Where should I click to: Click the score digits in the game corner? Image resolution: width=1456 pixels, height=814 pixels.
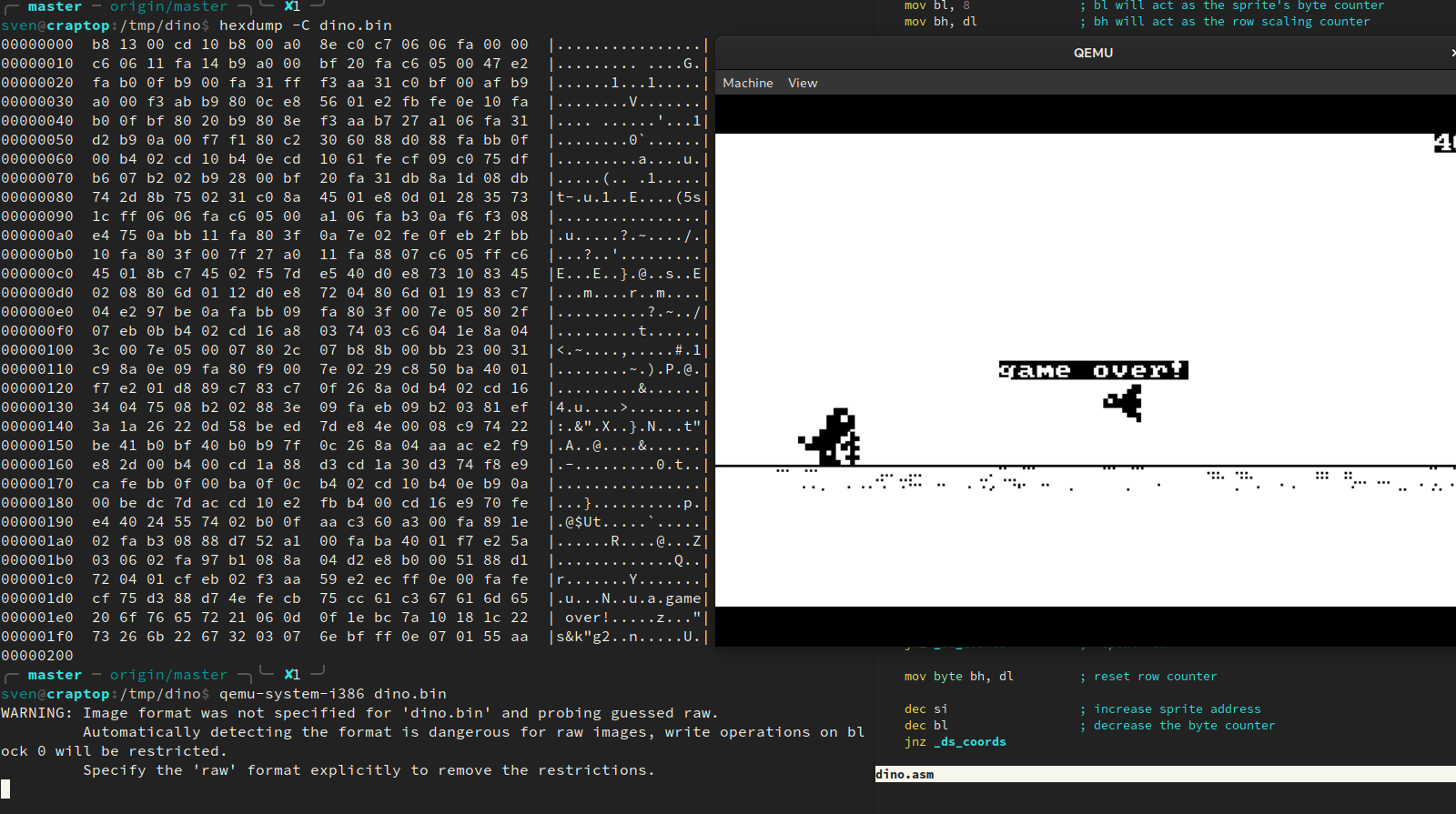[1444, 143]
